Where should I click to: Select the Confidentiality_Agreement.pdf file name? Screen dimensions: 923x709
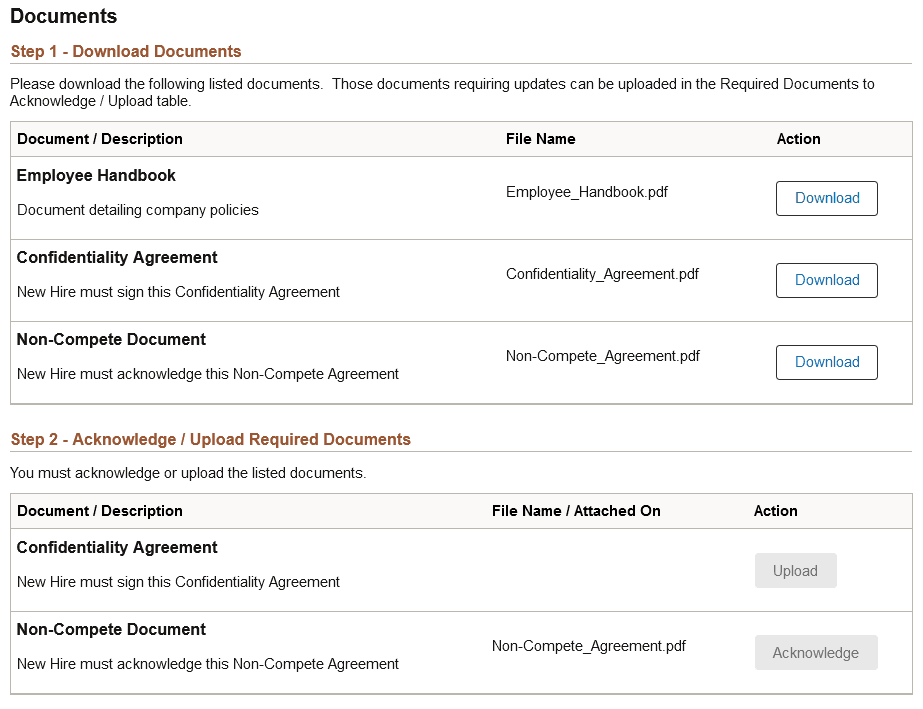[601, 274]
